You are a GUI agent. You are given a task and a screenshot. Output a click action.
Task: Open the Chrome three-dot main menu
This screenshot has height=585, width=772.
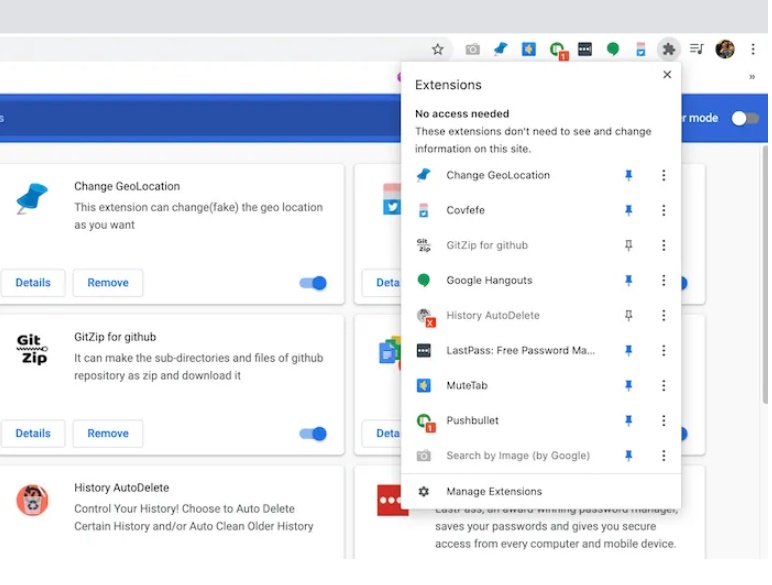tap(753, 49)
